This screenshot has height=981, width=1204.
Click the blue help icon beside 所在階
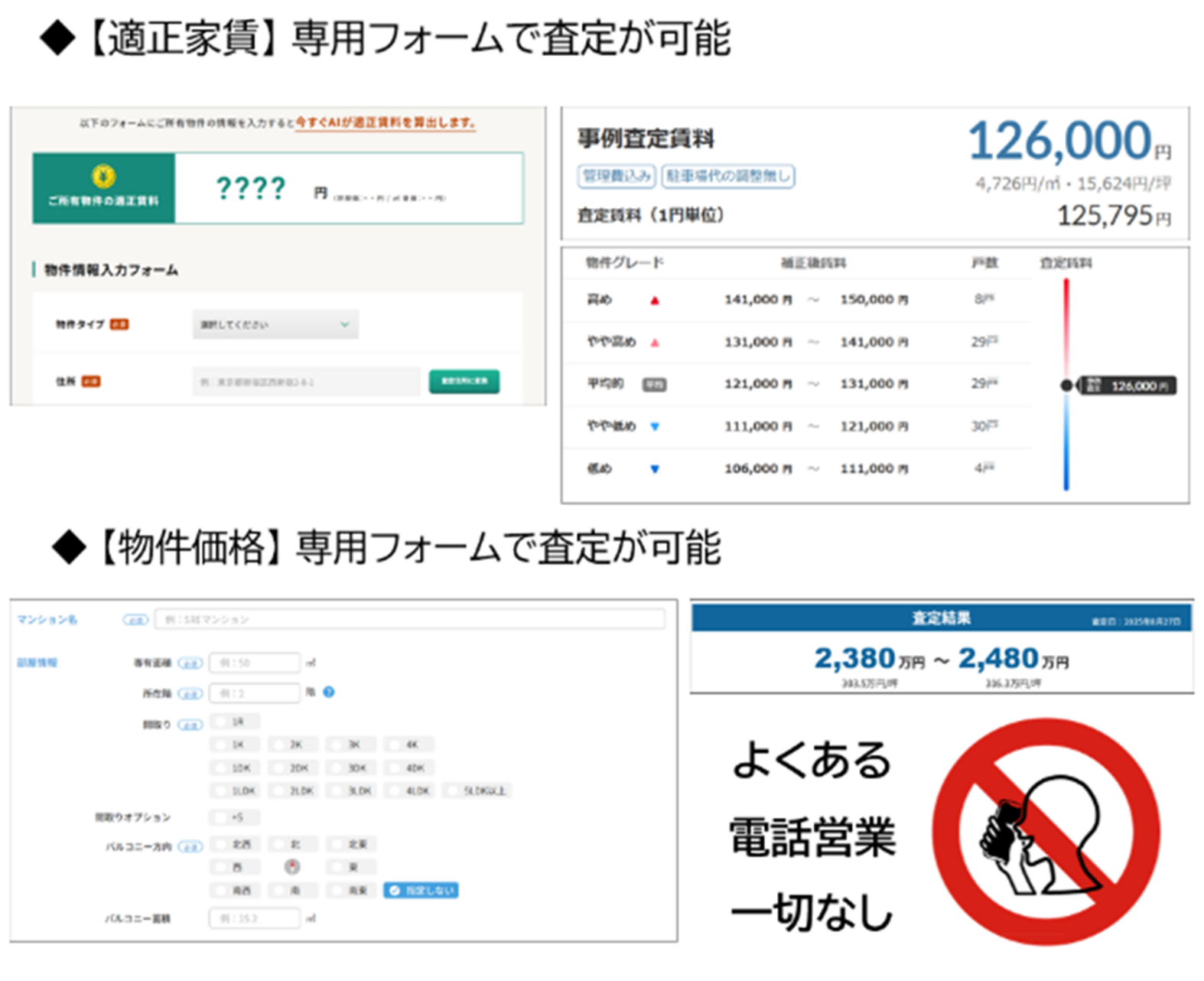[329, 692]
